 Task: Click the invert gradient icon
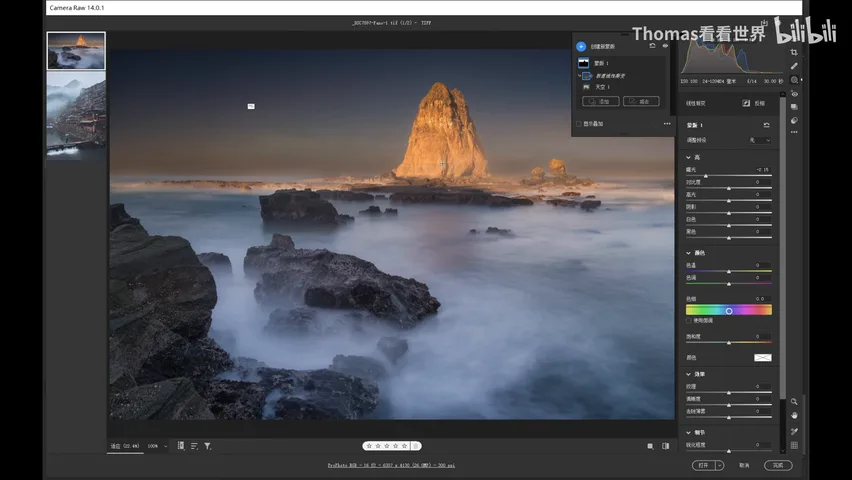(746, 103)
